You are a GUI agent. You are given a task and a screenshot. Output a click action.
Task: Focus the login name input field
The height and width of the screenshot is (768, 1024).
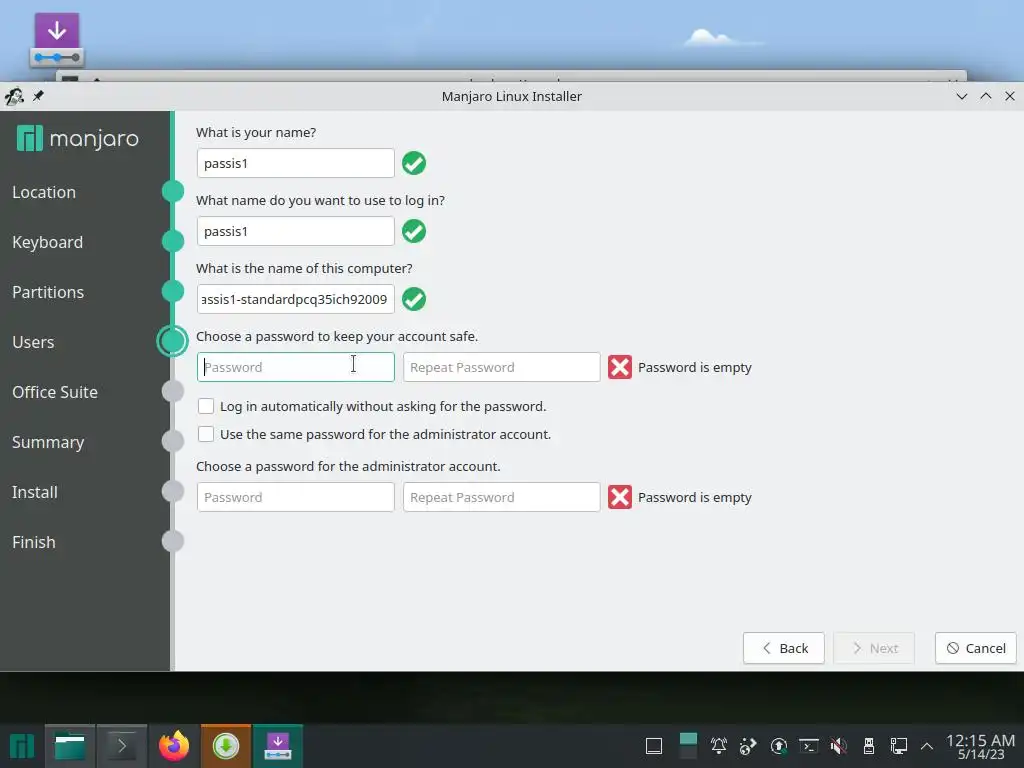(x=296, y=231)
